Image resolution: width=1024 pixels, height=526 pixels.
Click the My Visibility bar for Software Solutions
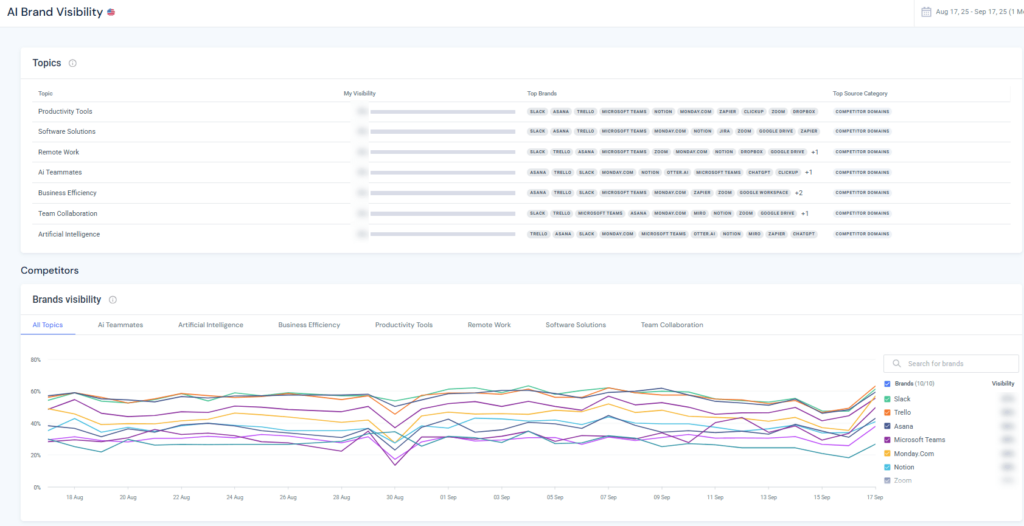pos(442,132)
